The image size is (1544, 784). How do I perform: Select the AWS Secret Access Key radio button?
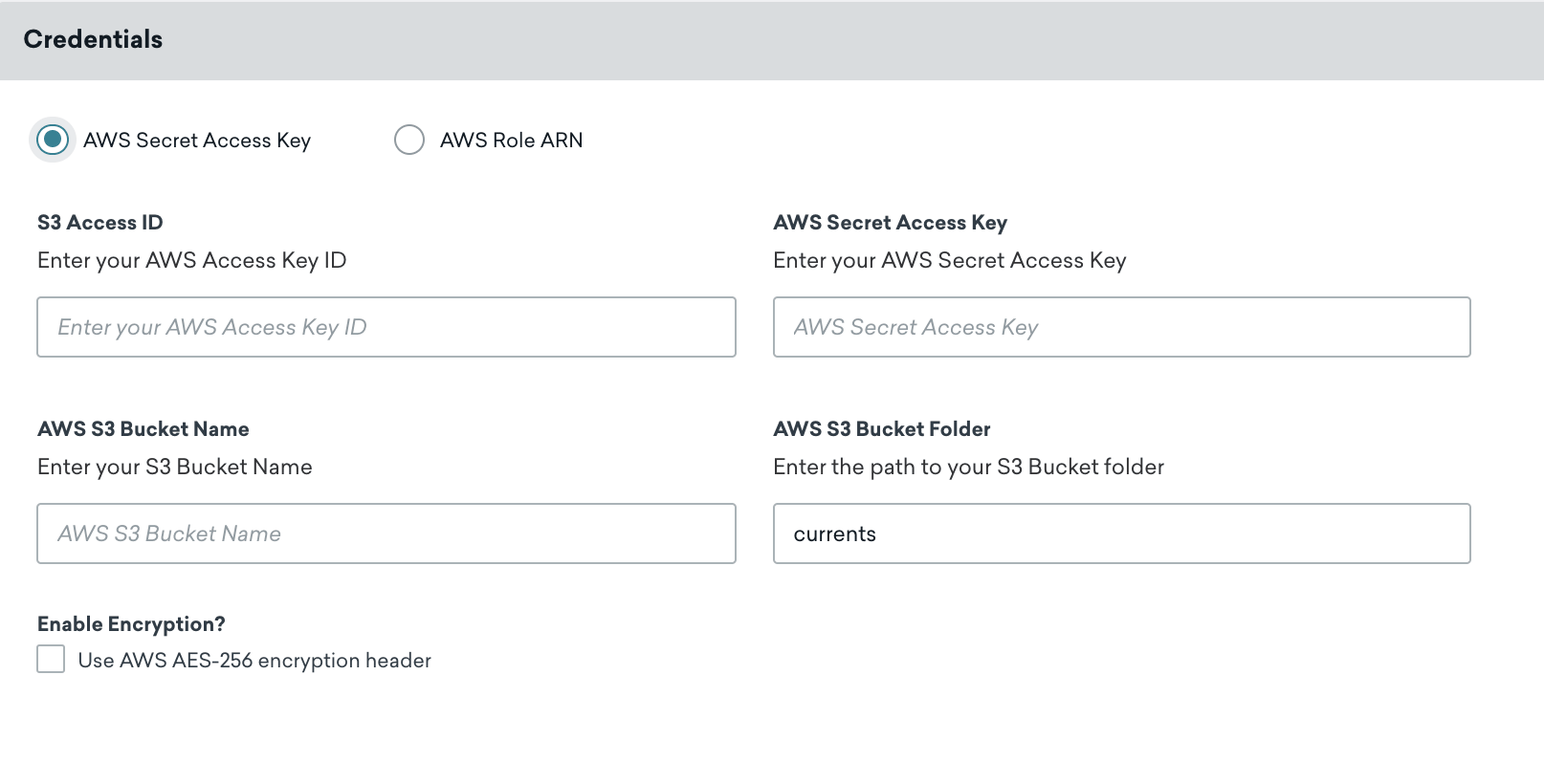click(53, 140)
